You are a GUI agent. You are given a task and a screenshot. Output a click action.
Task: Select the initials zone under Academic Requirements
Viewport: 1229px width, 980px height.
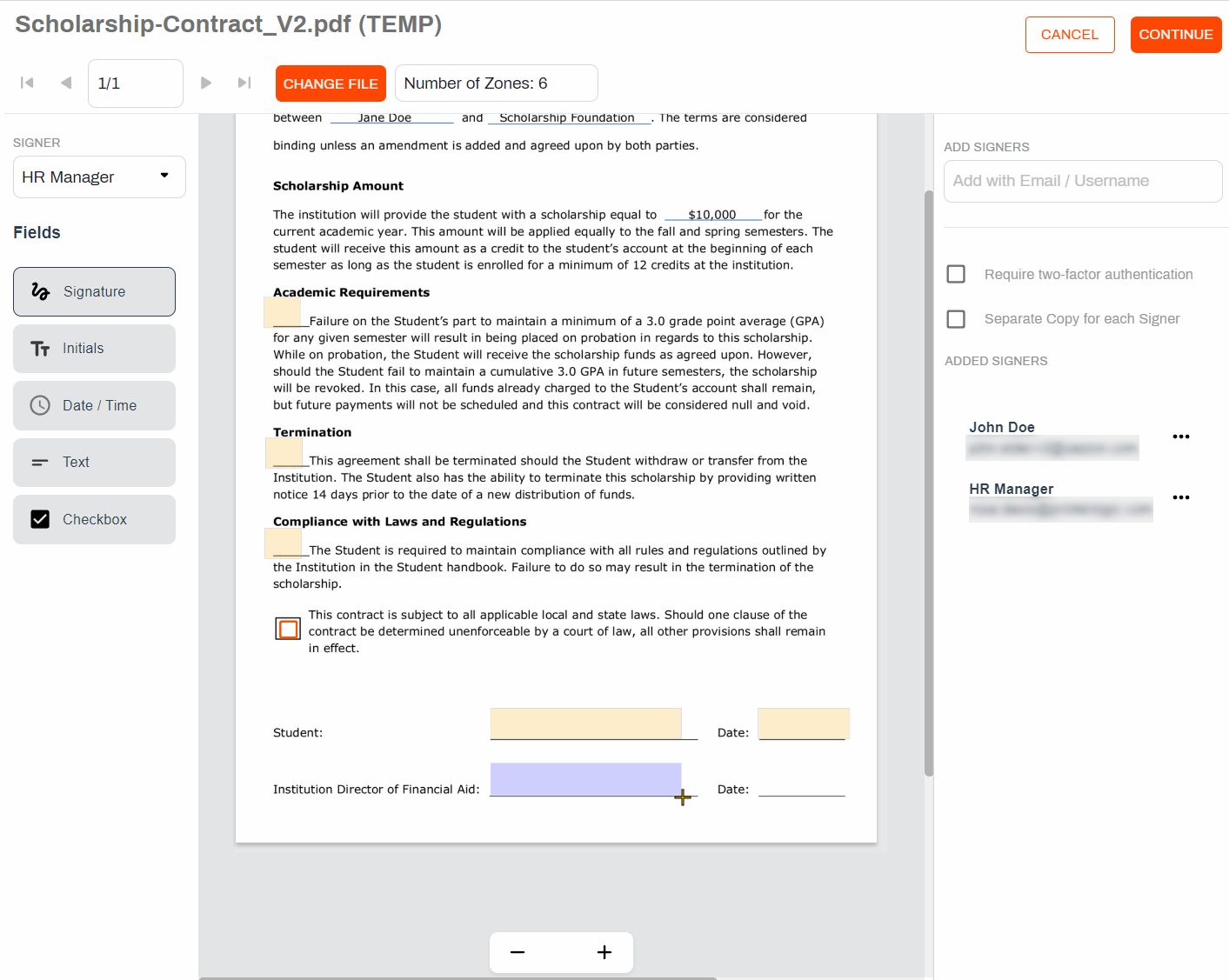coord(283,312)
